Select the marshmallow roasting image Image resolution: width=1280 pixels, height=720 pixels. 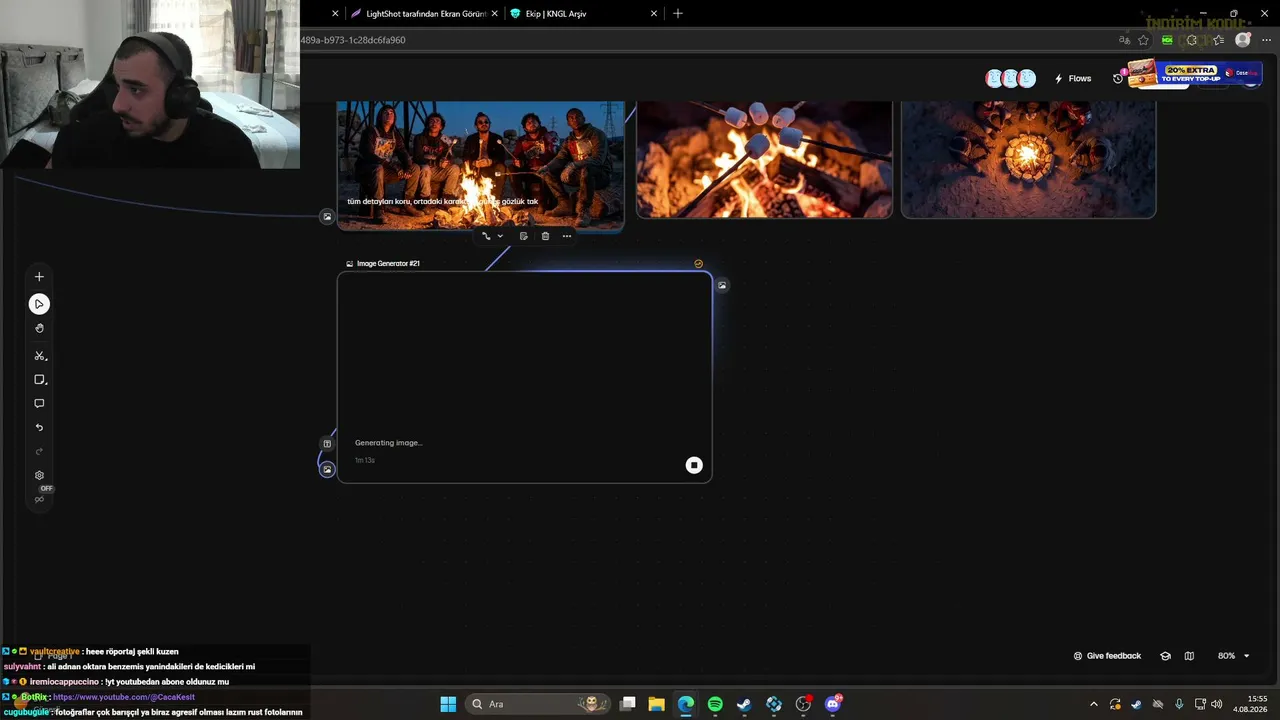(765, 159)
